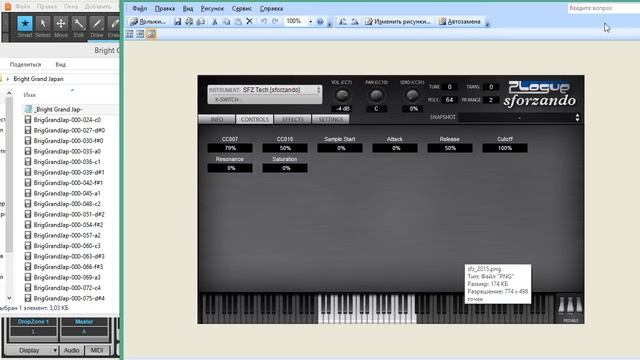
Task: Click the Copy icon in toolbar
Action: [226, 22]
